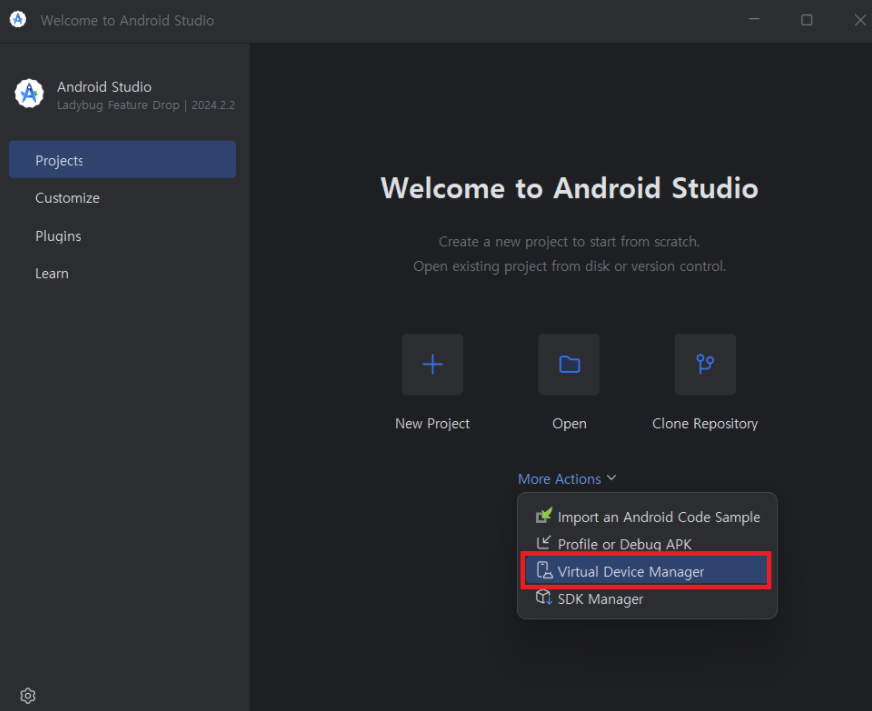The width and height of the screenshot is (872, 711).
Task: Click the New Project plus icon
Action: click(x=432, y=364)
